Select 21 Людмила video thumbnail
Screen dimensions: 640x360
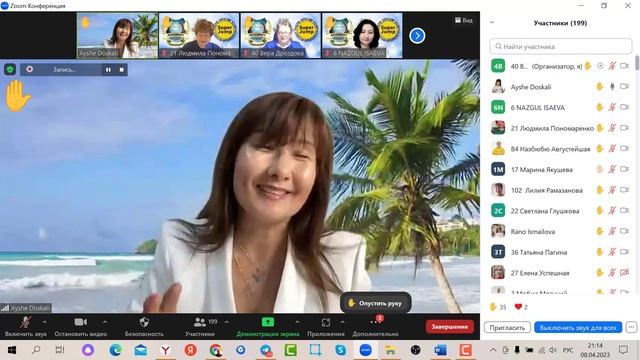coord(199,36)
